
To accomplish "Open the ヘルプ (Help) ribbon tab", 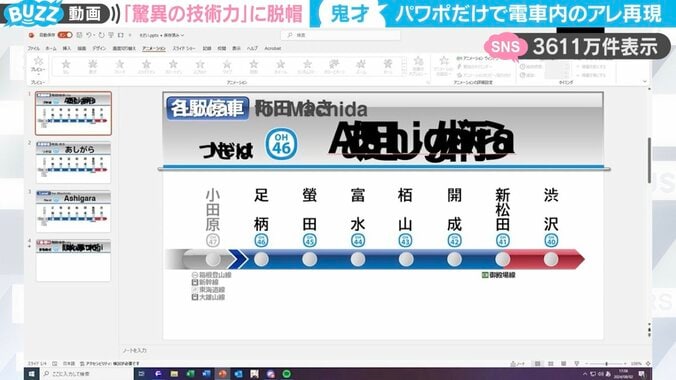I will coord(252,48).
